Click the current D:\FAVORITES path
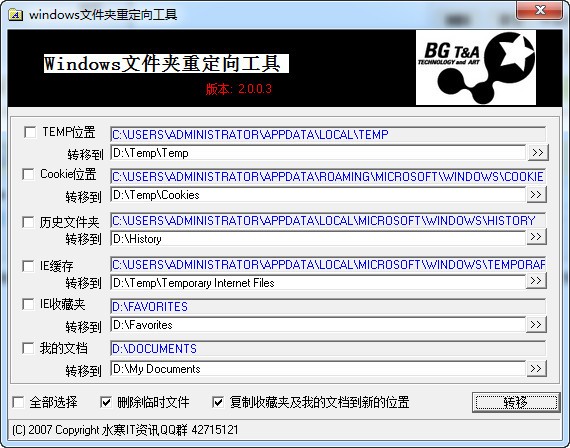 tap(328, 307)
